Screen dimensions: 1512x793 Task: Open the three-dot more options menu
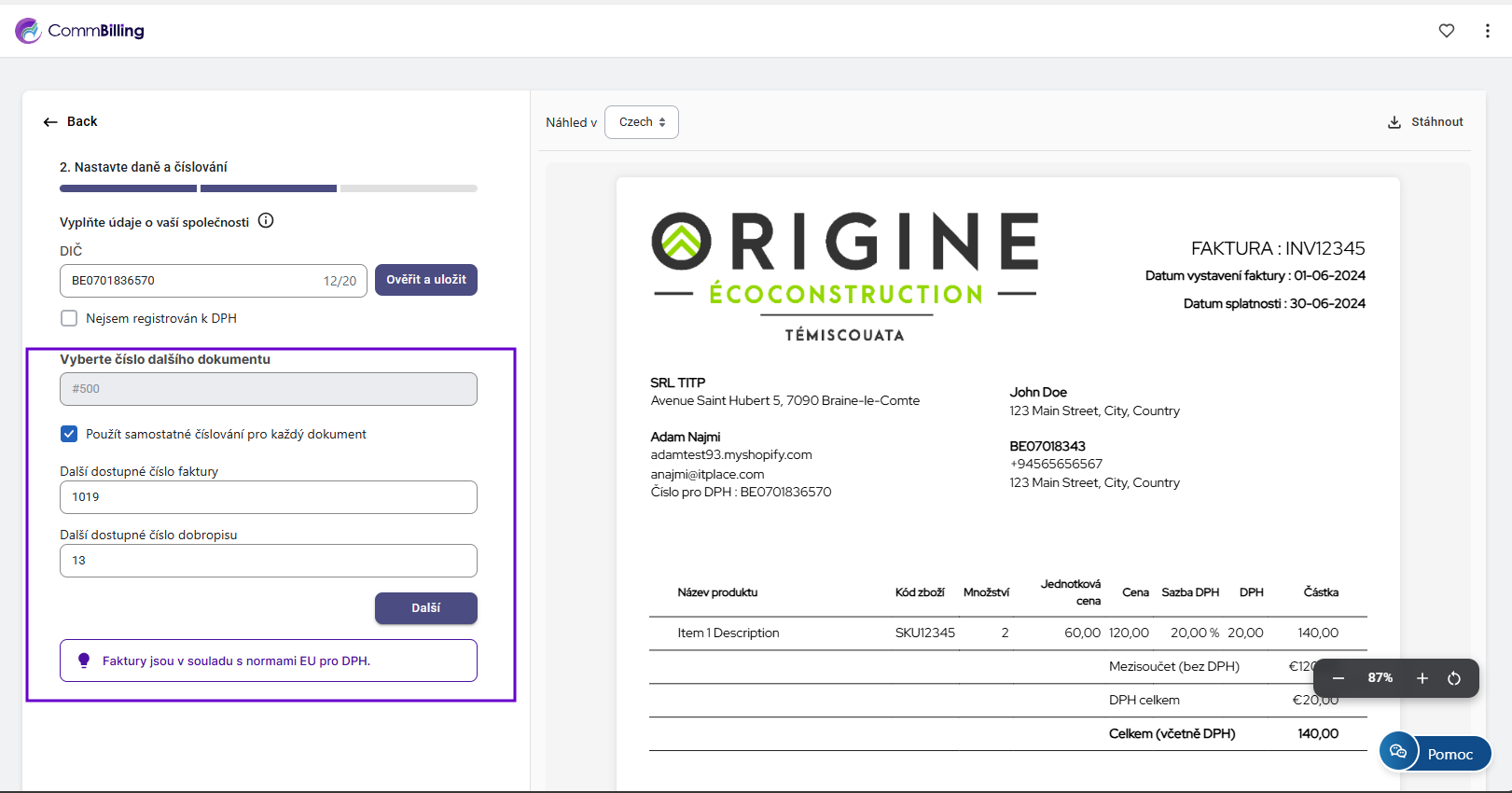[x=1487, y=31]
